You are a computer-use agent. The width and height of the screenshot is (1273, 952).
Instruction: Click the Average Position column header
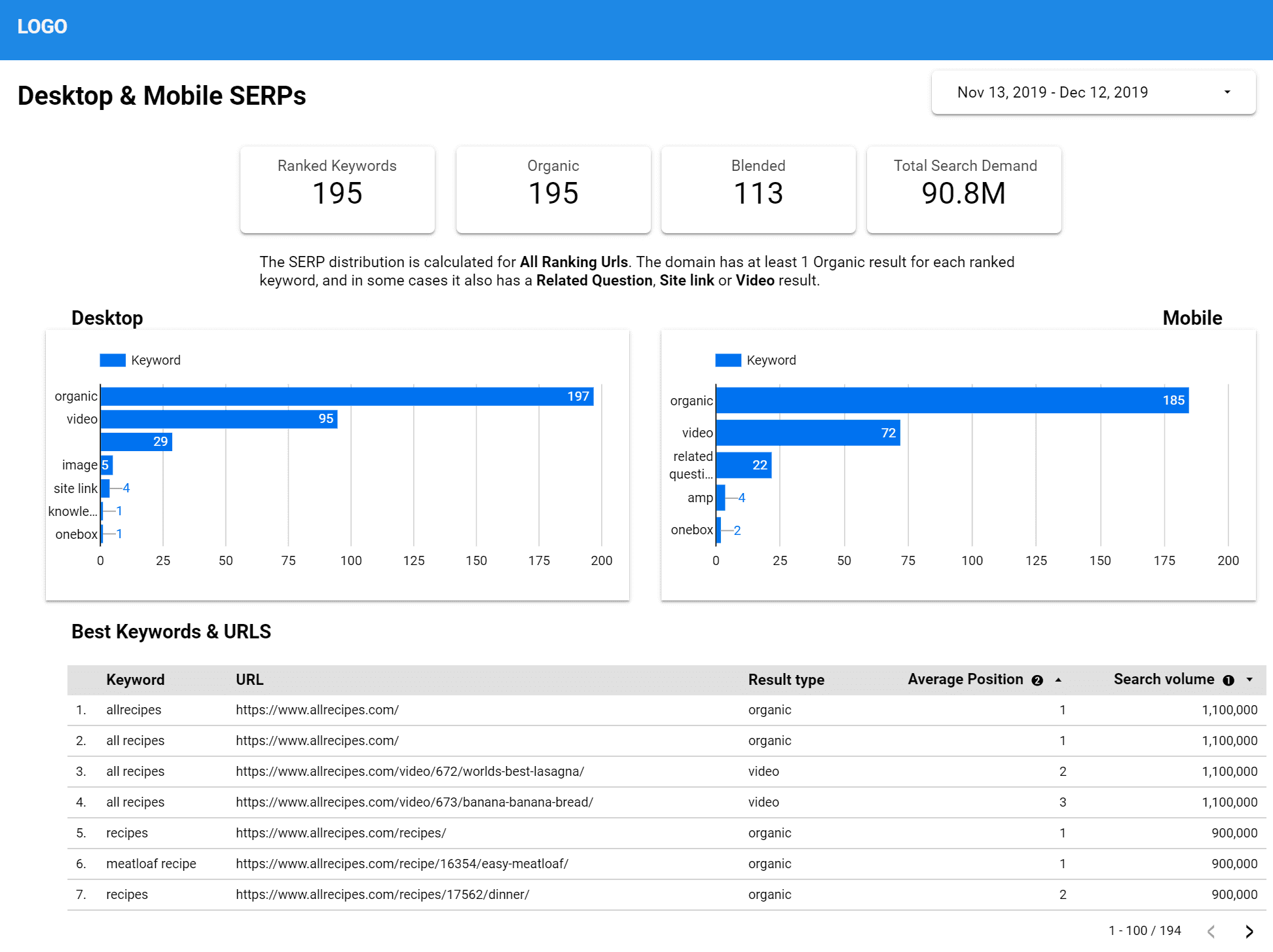tap(965, 680)
